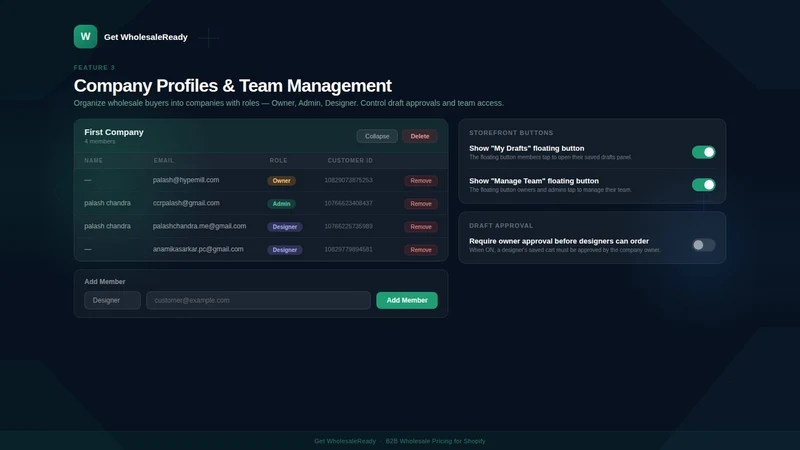This screenshot has width=800, height=450.
Task: Click customer ID 10829779894581
Action: [x=348, y=249]
